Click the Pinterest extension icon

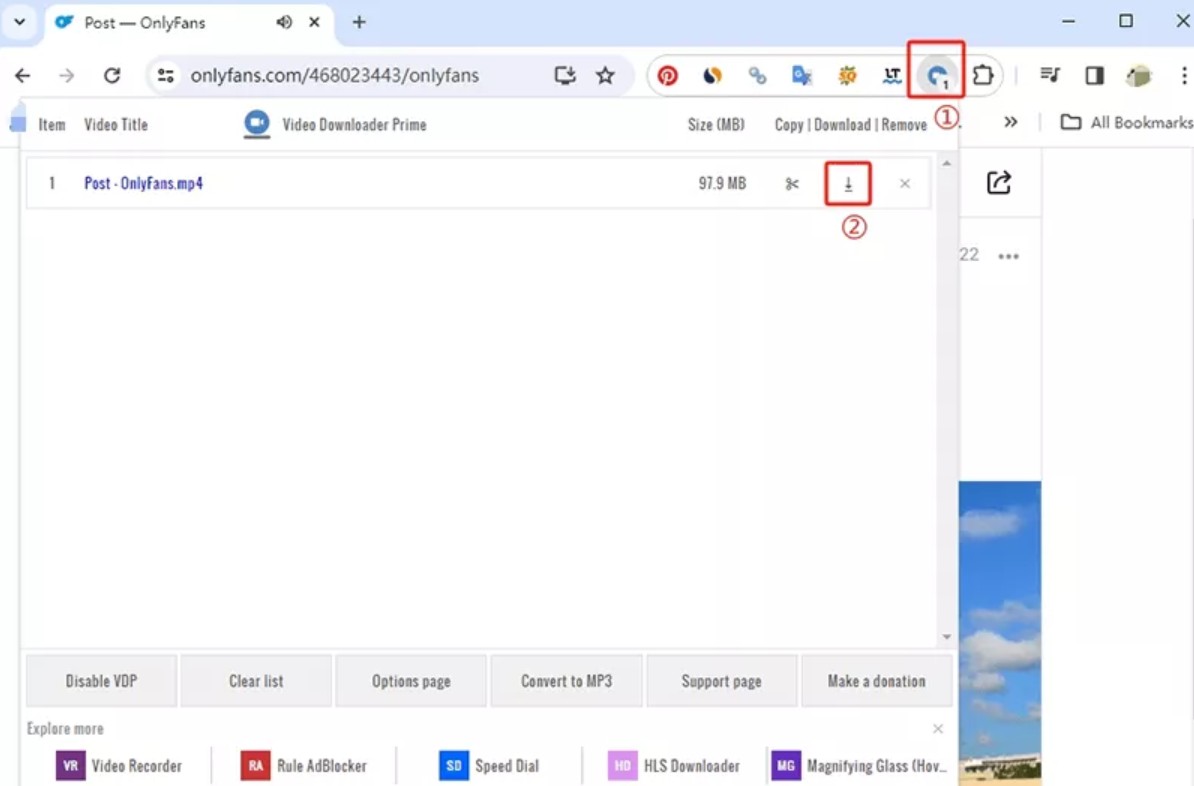pos(668,75)
